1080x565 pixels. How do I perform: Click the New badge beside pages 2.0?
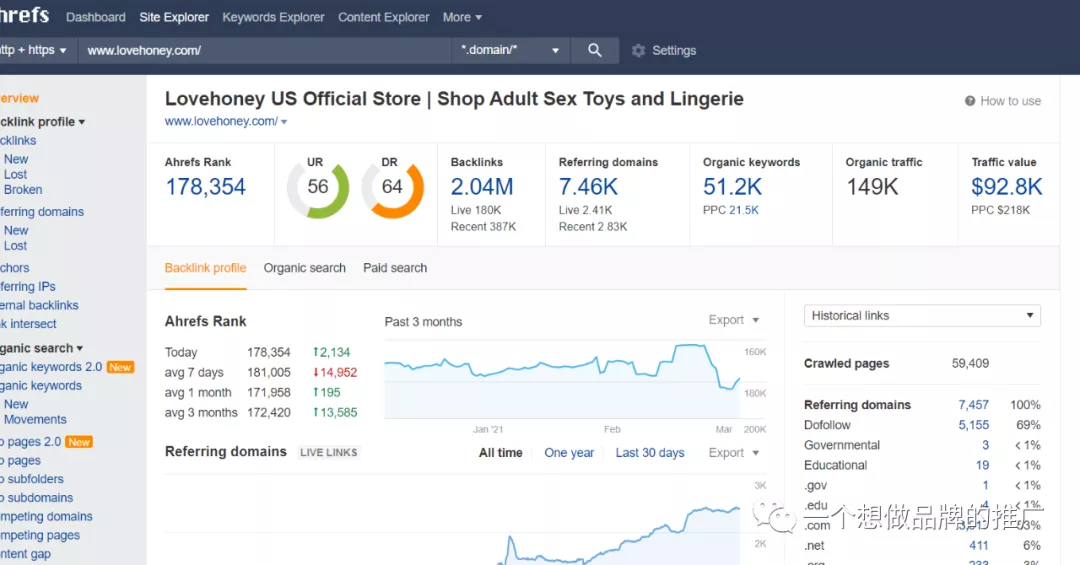pos(79,442)
